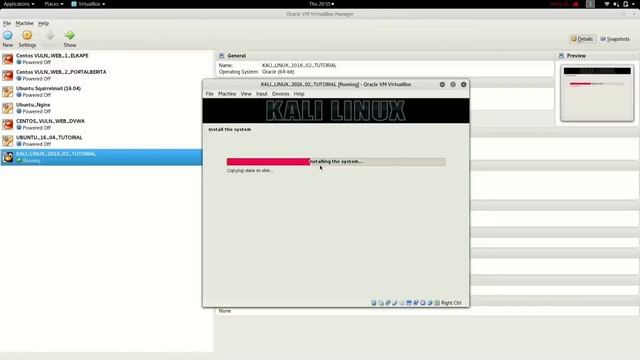This screenshot has height=360, width=640.
Task: Click the VM preview thumbnail
Action: tap(597, 93)
